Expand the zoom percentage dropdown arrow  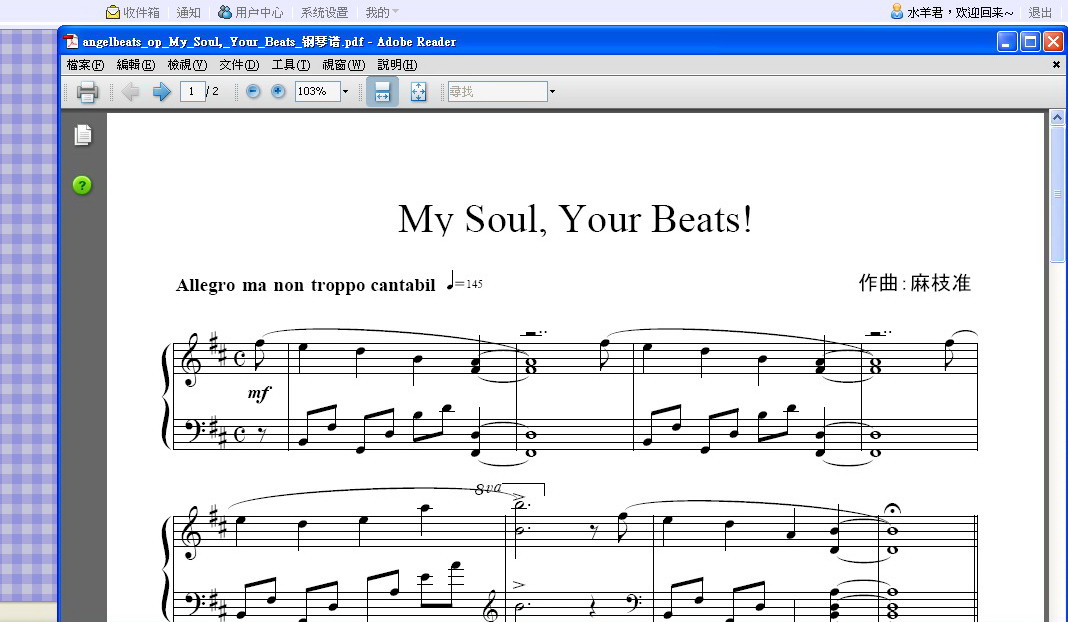(345, 91)
